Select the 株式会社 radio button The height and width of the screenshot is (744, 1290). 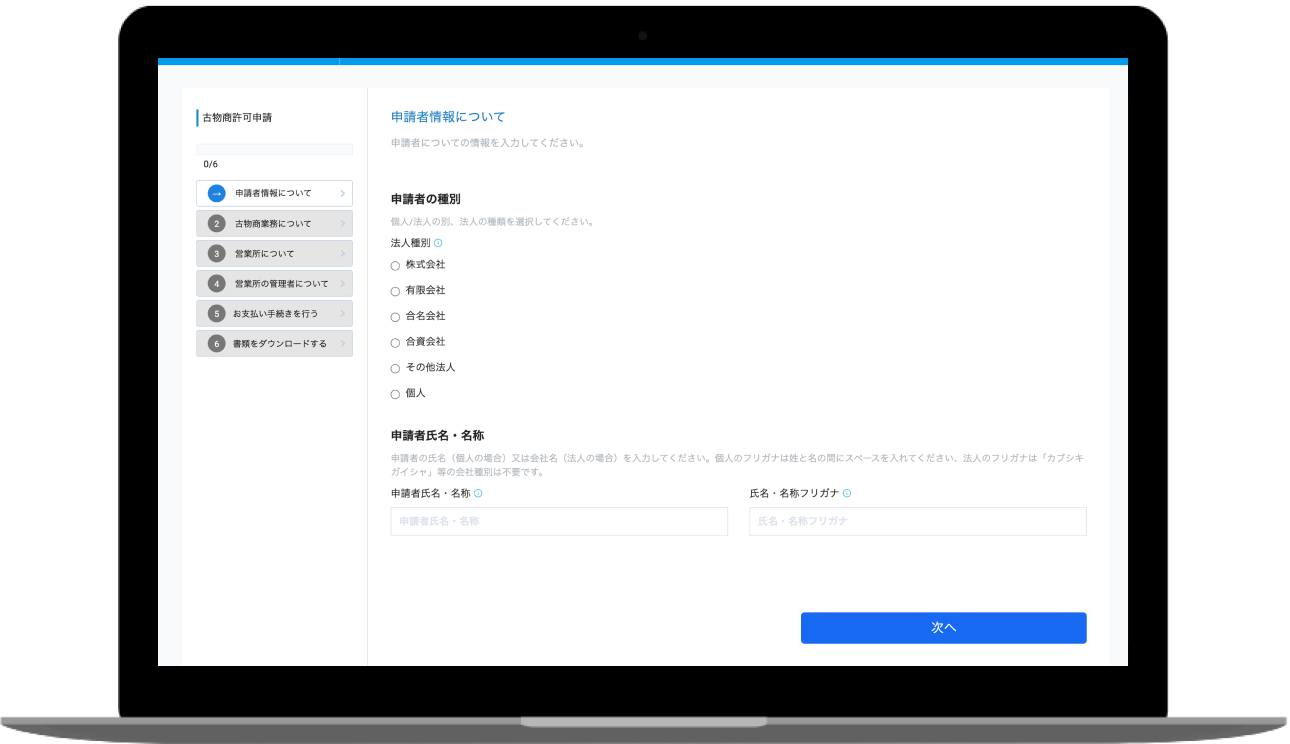pos(395,264)
